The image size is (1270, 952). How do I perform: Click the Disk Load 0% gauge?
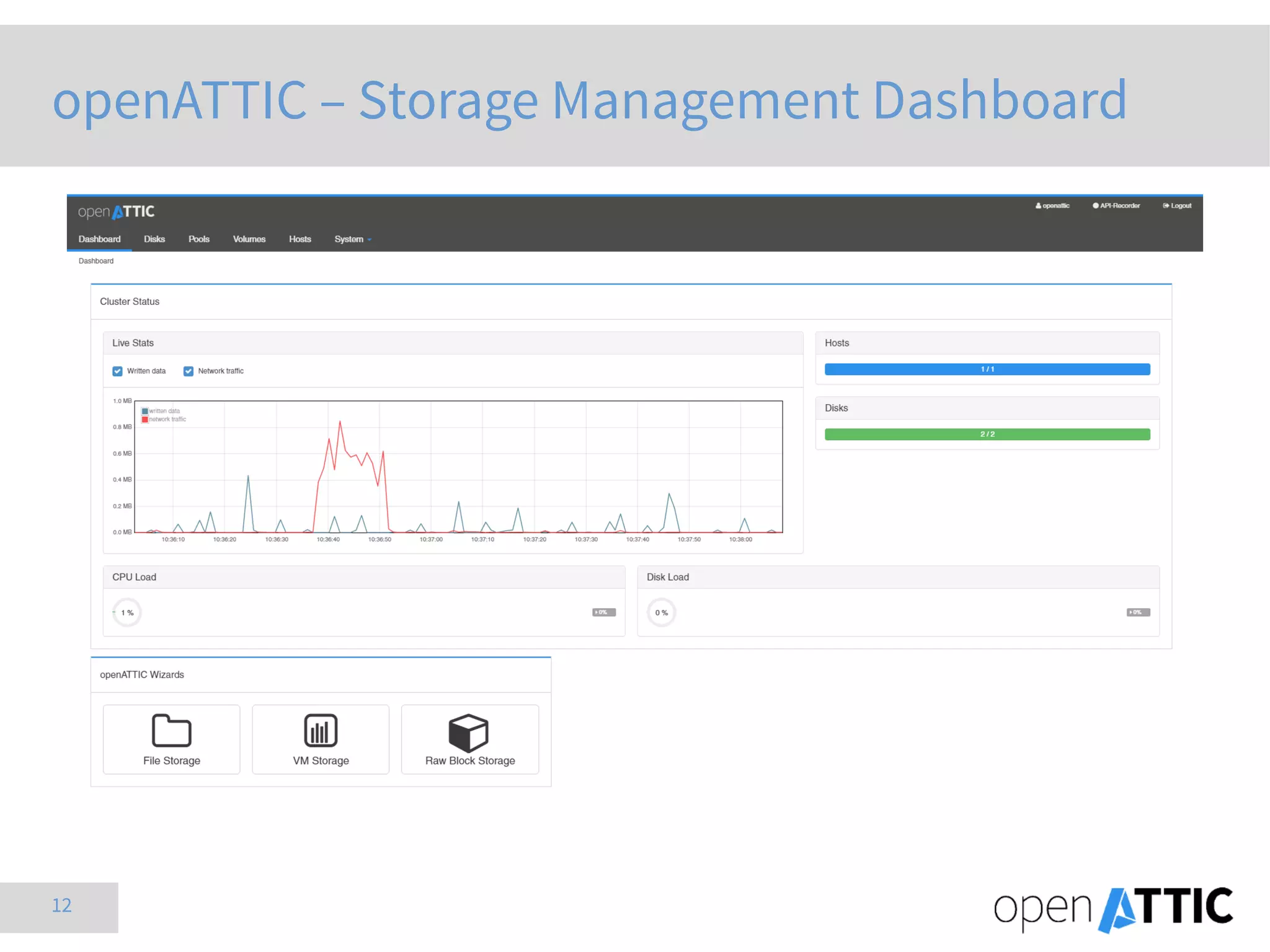tap(662, 613)
